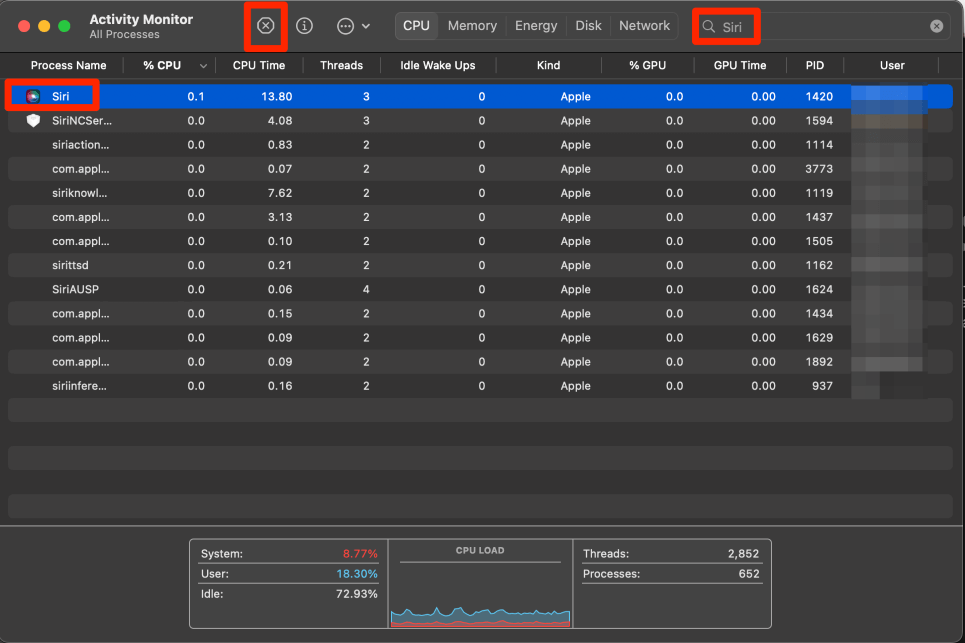This screenshot has width=965, height=643.
Task: Toggle the % CPU column sort arrow
Action: (204, 66)
